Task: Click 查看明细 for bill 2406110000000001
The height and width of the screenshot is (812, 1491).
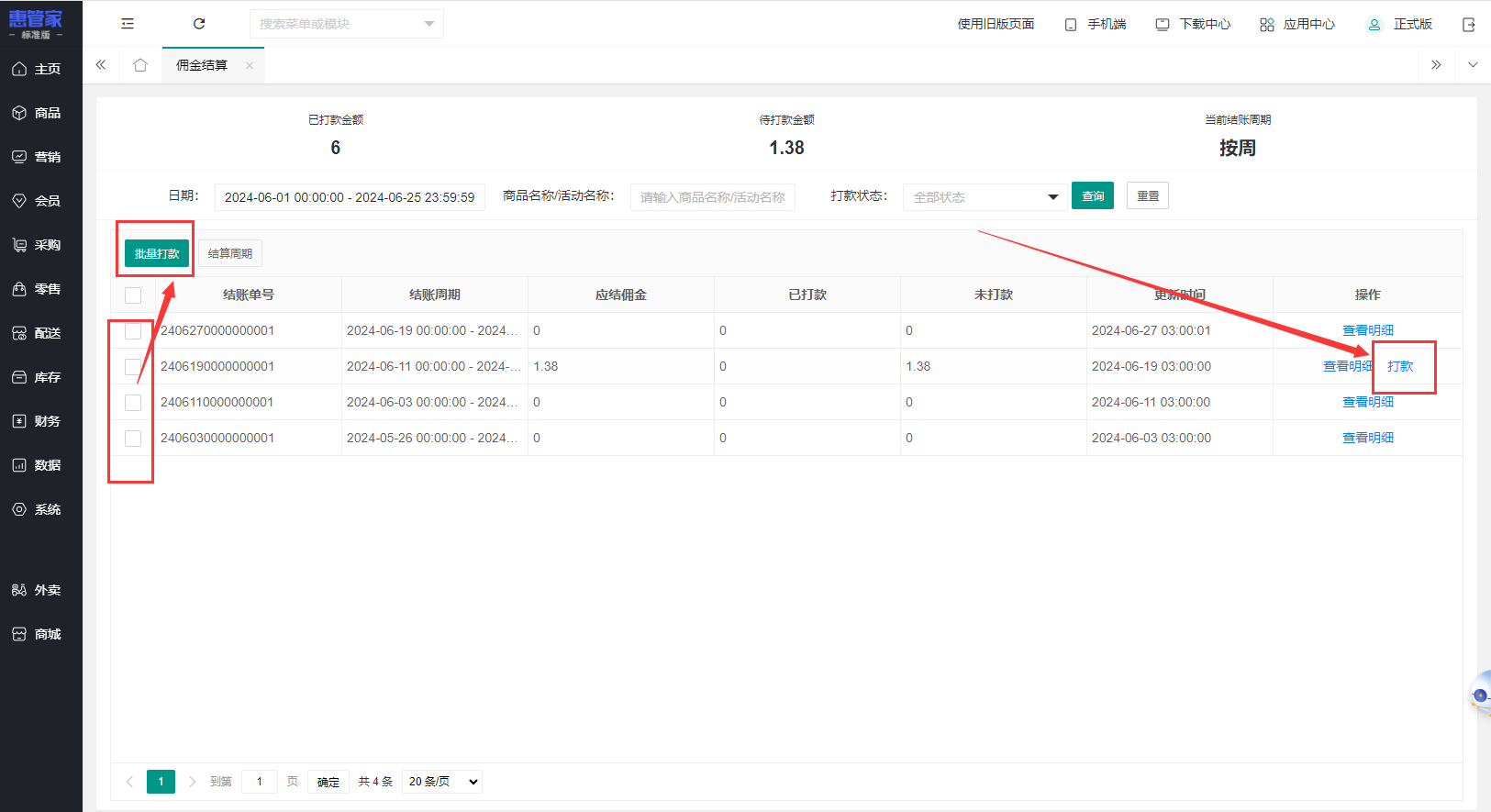Action: point(1368,402)
